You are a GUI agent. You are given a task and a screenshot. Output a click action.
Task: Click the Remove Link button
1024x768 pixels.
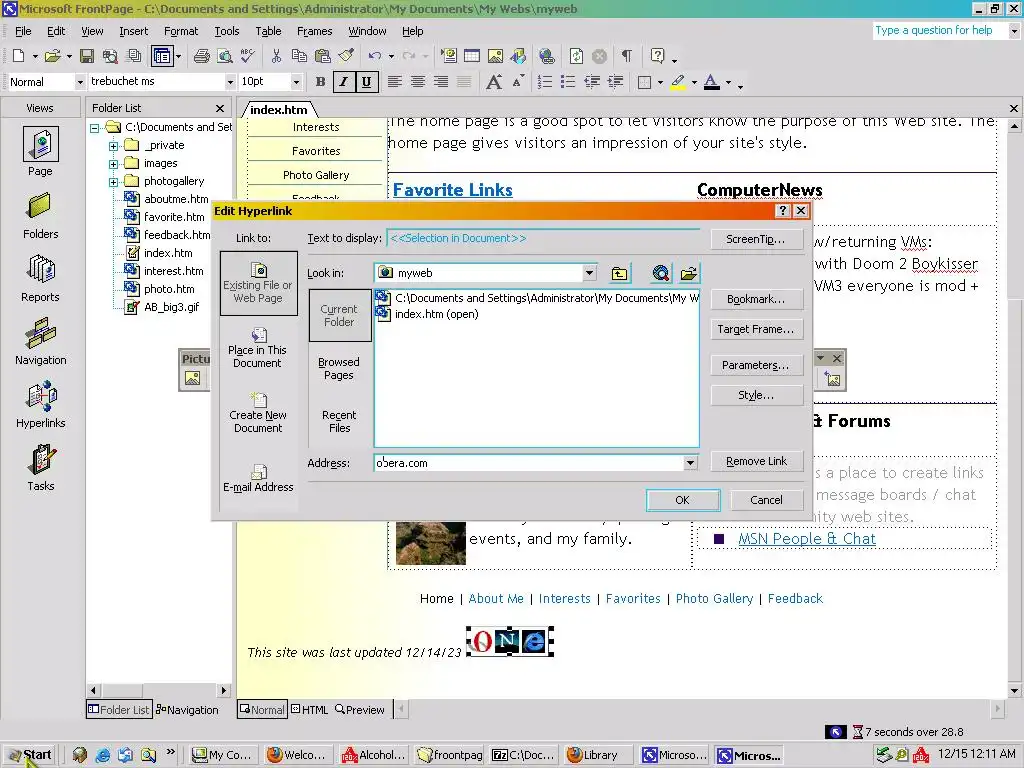(x=756, y=461)
